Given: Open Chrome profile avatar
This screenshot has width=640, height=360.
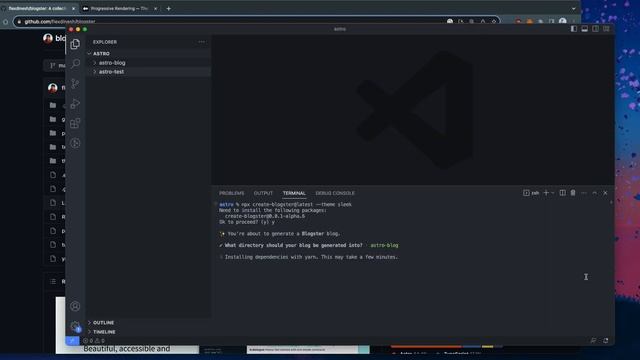Looking at the screenshot, I should [562, 21].
